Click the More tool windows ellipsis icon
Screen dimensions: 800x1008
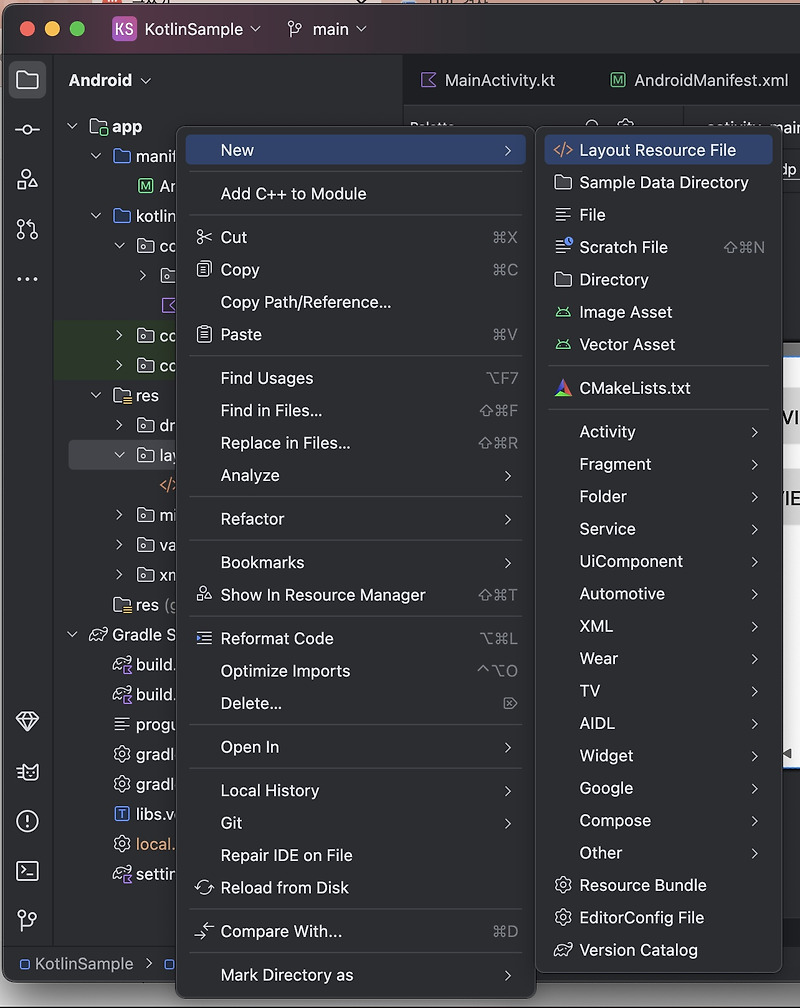tap(27, 279)
